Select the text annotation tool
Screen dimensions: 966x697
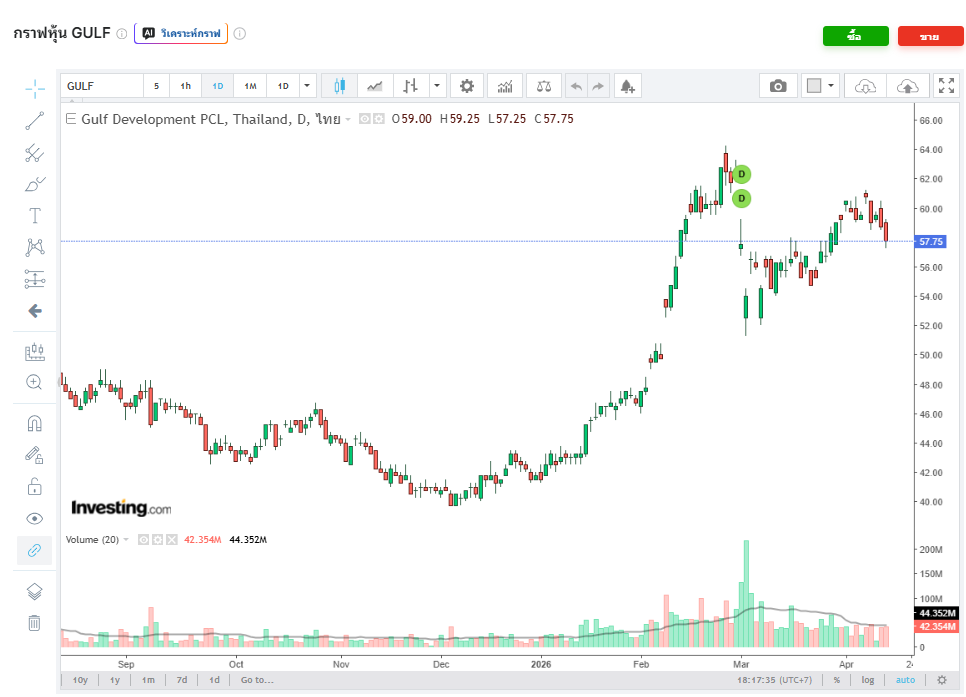pos(35,216)
